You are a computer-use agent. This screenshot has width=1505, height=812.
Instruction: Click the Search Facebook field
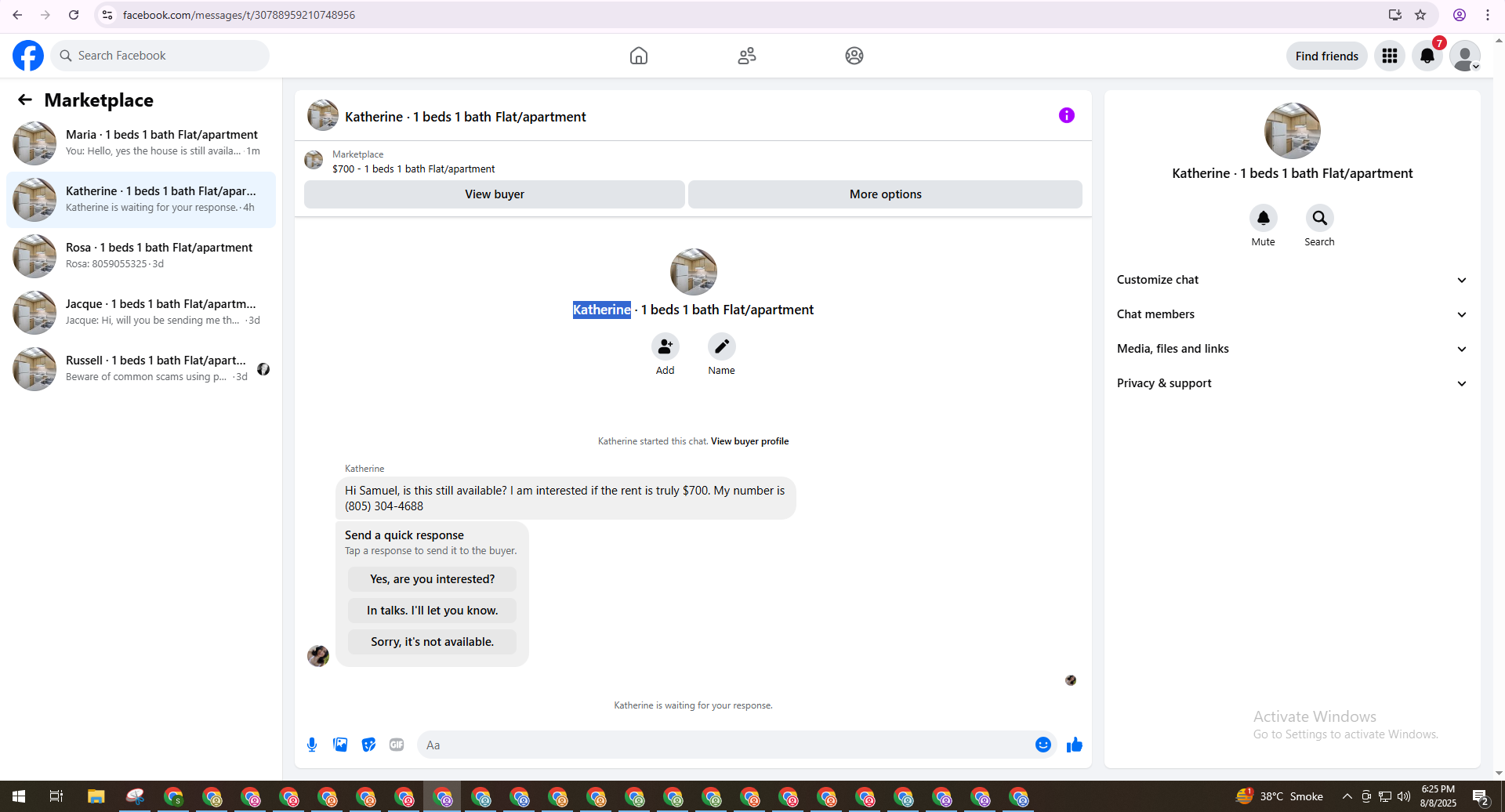click(x=161, y=56)
